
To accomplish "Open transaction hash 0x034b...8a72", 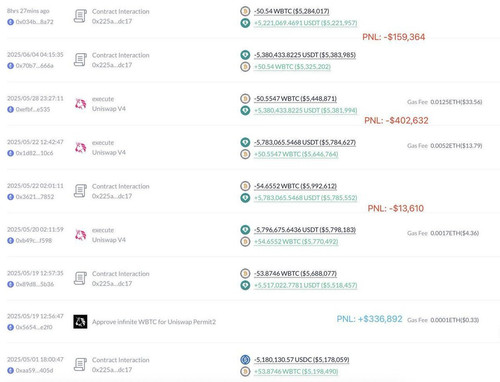I will (x=34, y=22).
